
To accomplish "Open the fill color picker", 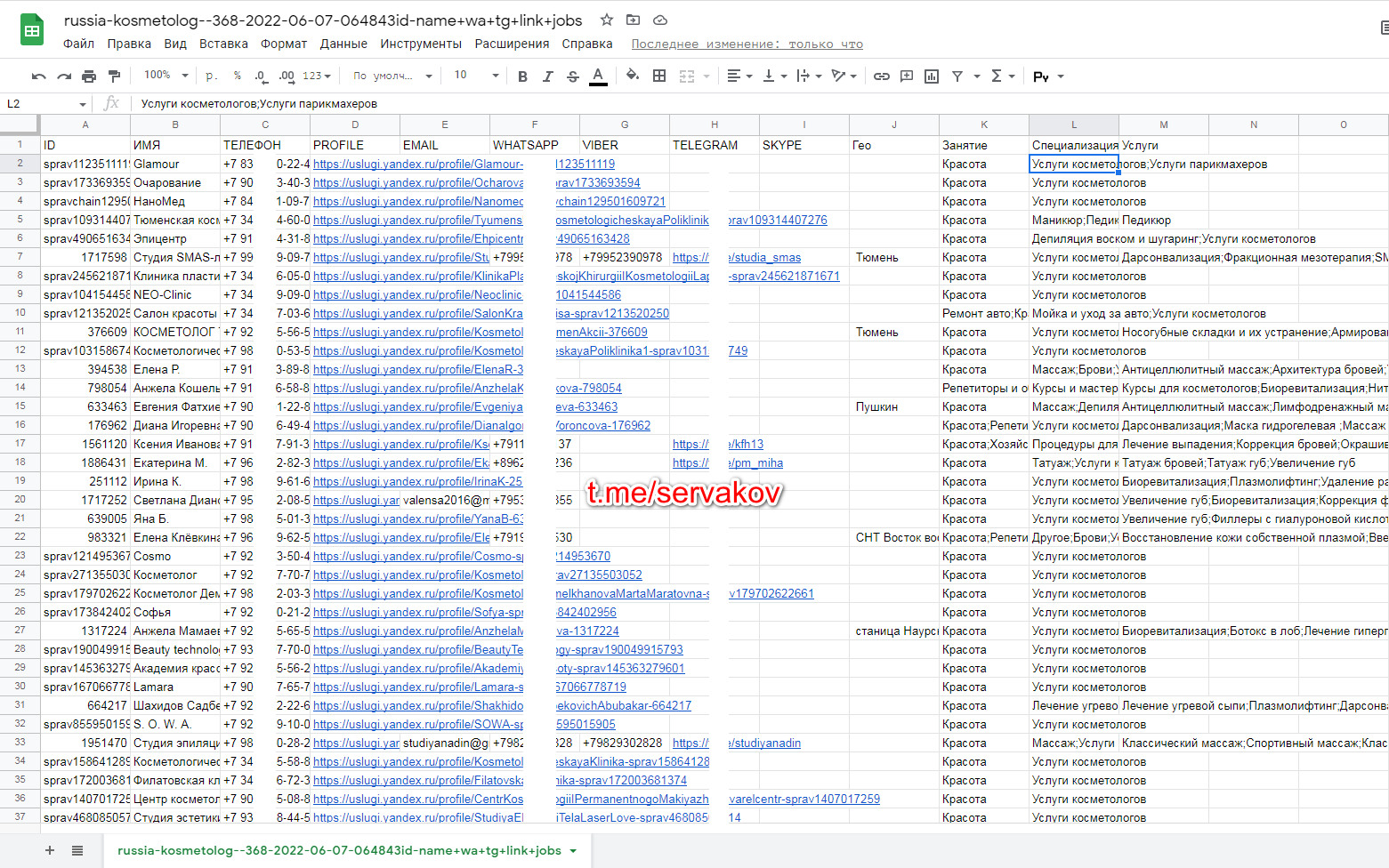I will pyautogui.click(x=632, y=76).
